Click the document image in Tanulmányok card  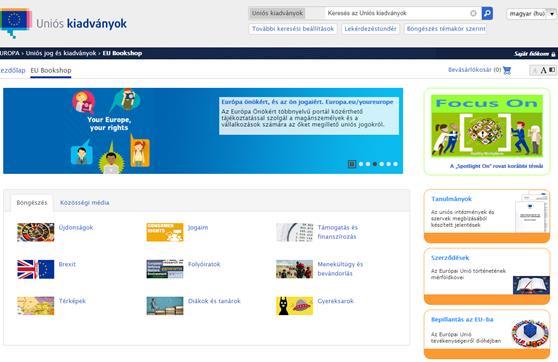pos(532,212)
